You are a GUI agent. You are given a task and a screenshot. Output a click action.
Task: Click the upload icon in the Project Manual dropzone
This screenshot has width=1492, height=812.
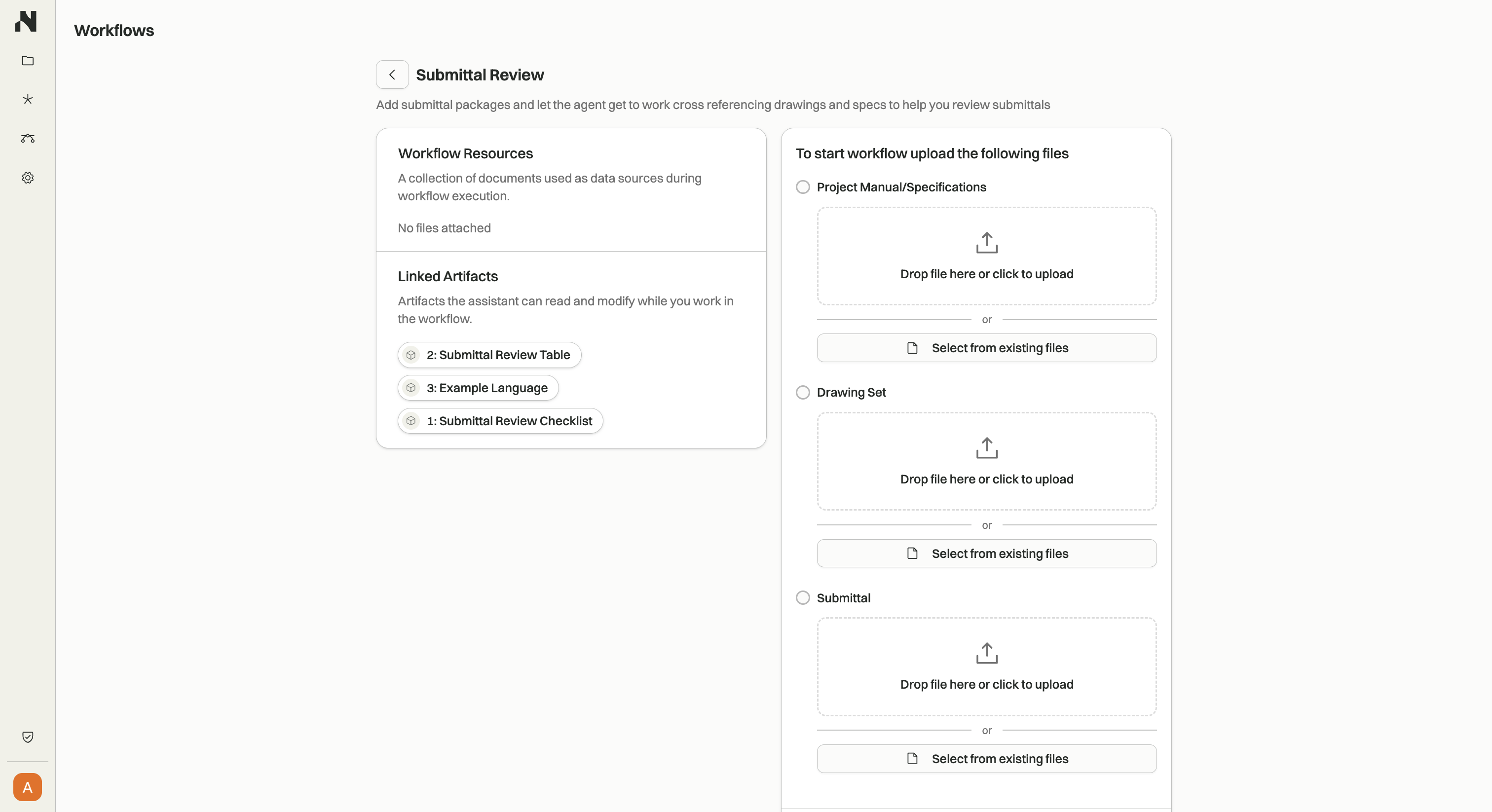tap(986, 243)
